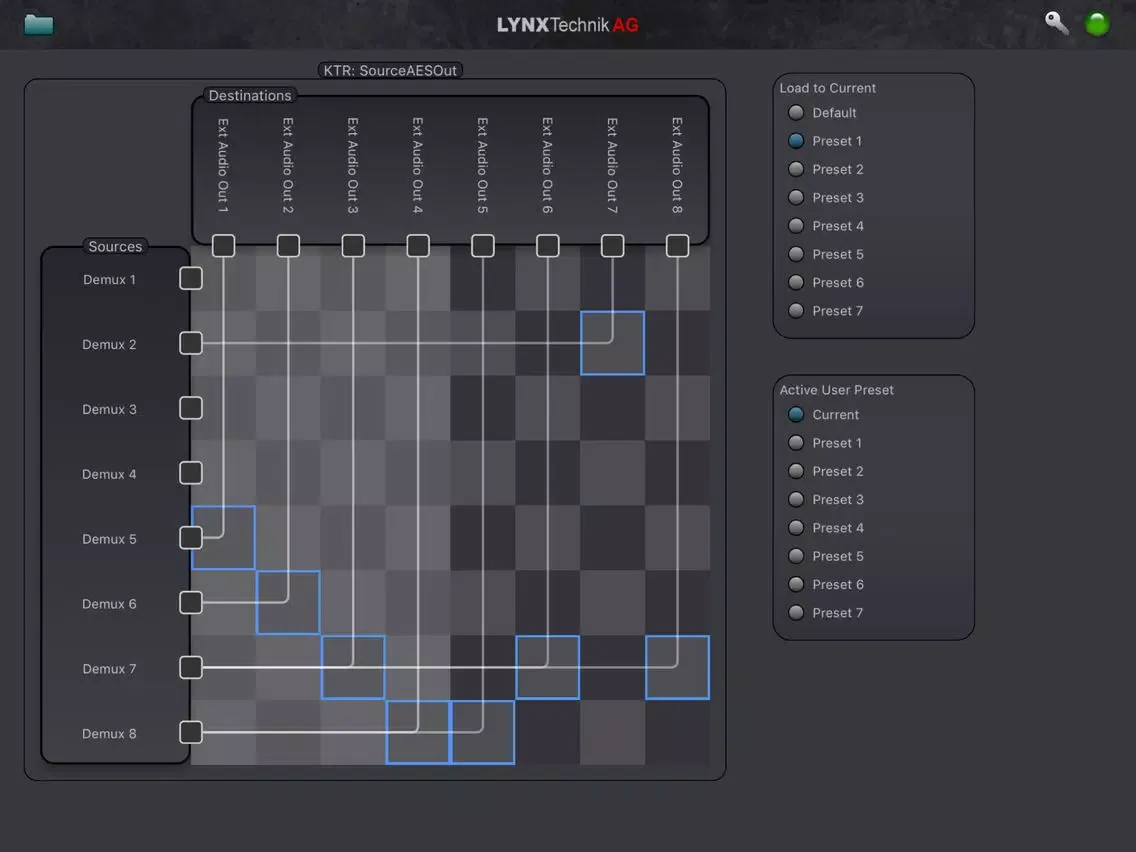
Task: Select the Demux 1 source node
Action: pyautogui.click(x=191, y=278)
